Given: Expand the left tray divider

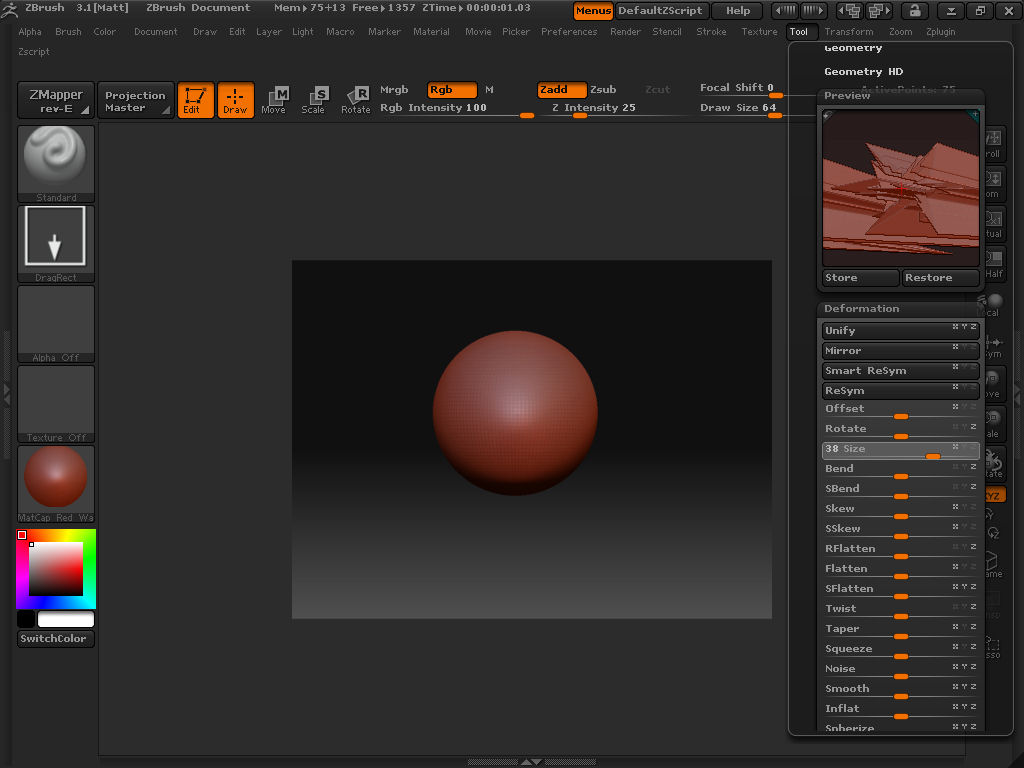Looking at the screenshot, I should pos(7,394).
